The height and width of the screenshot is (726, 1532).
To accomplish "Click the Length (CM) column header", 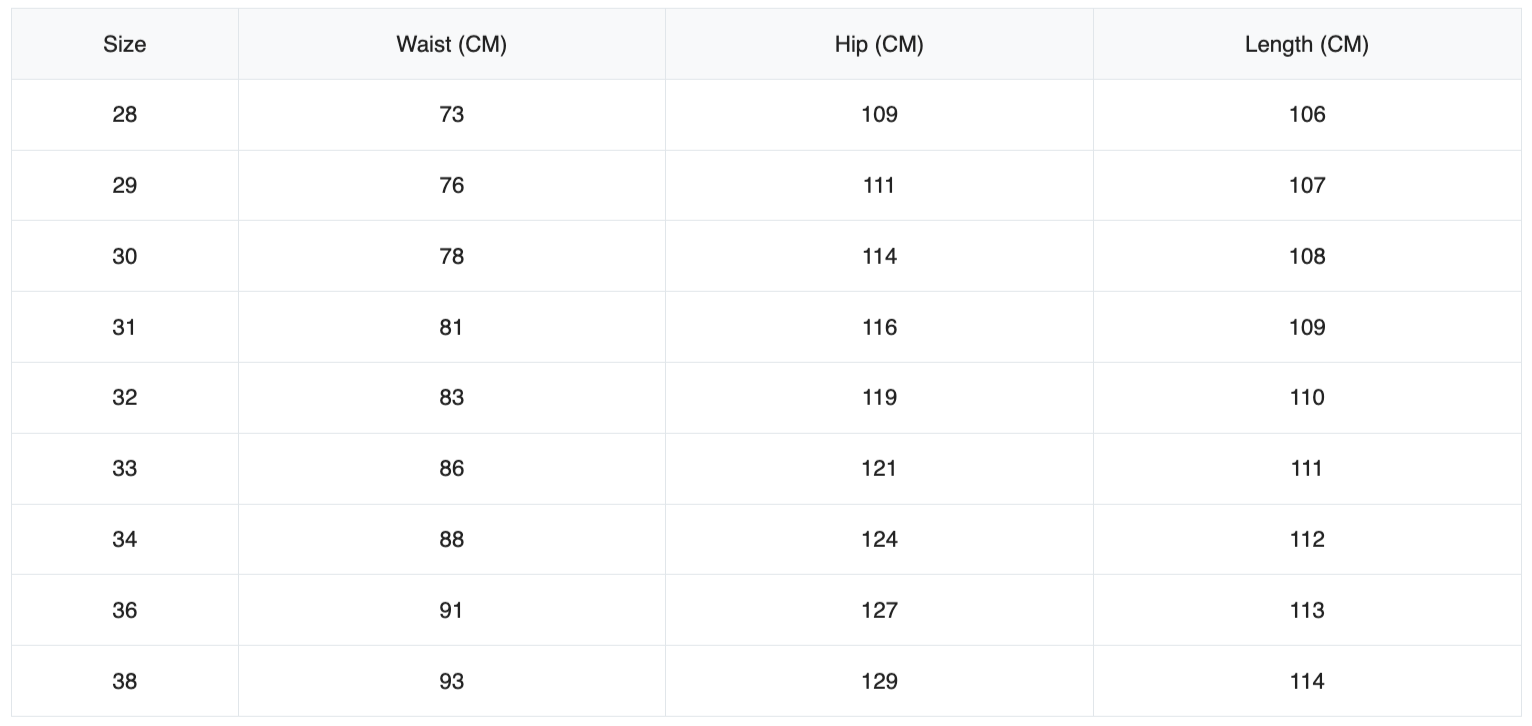I will click(1306, 44).
